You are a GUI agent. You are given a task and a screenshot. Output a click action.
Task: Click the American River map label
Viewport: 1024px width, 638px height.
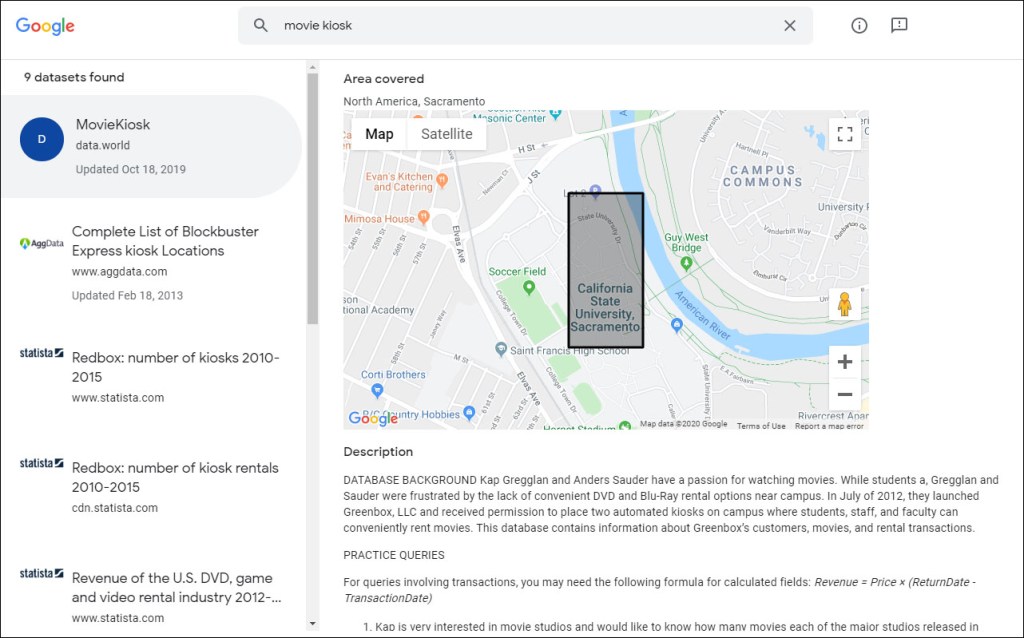(x=703, y=315)
